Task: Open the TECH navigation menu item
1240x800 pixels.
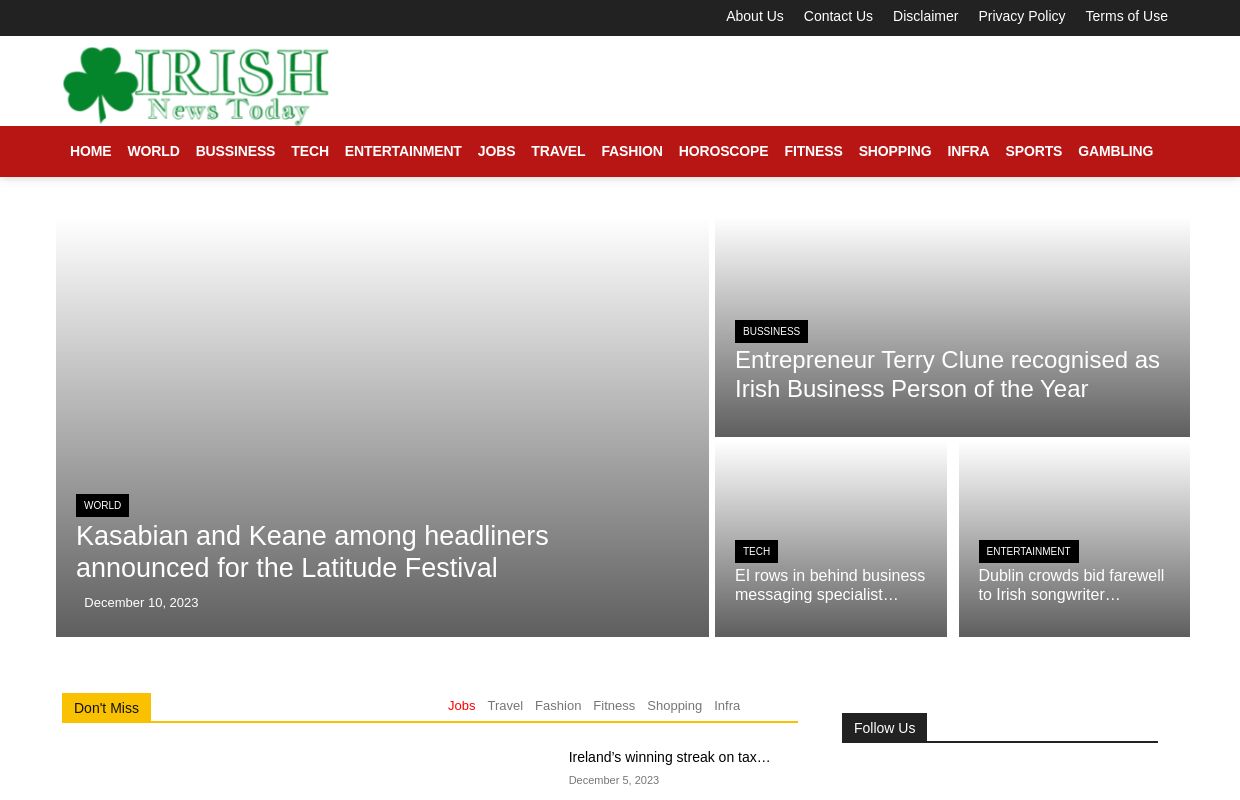Action: (x=309, y=151)
